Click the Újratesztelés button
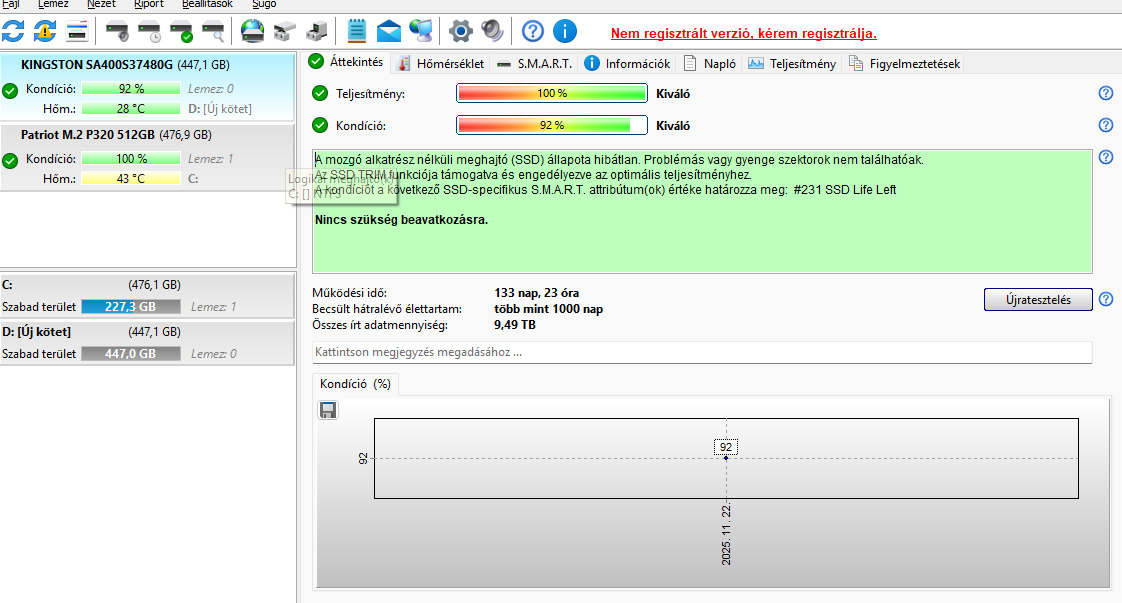 [x=1038, y=300]
